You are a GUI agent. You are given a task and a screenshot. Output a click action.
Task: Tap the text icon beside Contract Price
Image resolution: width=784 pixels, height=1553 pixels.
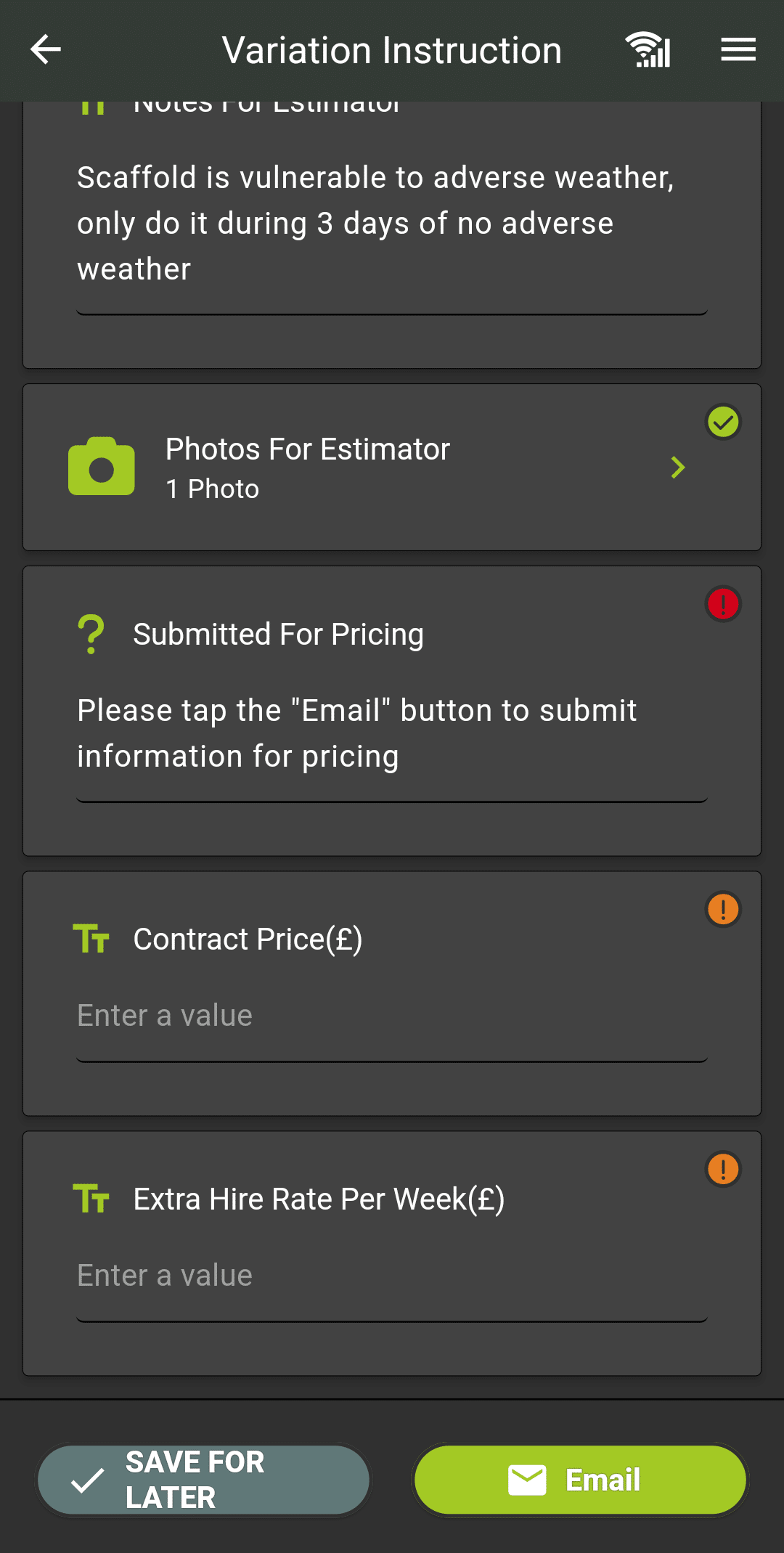tap(91, 939)
